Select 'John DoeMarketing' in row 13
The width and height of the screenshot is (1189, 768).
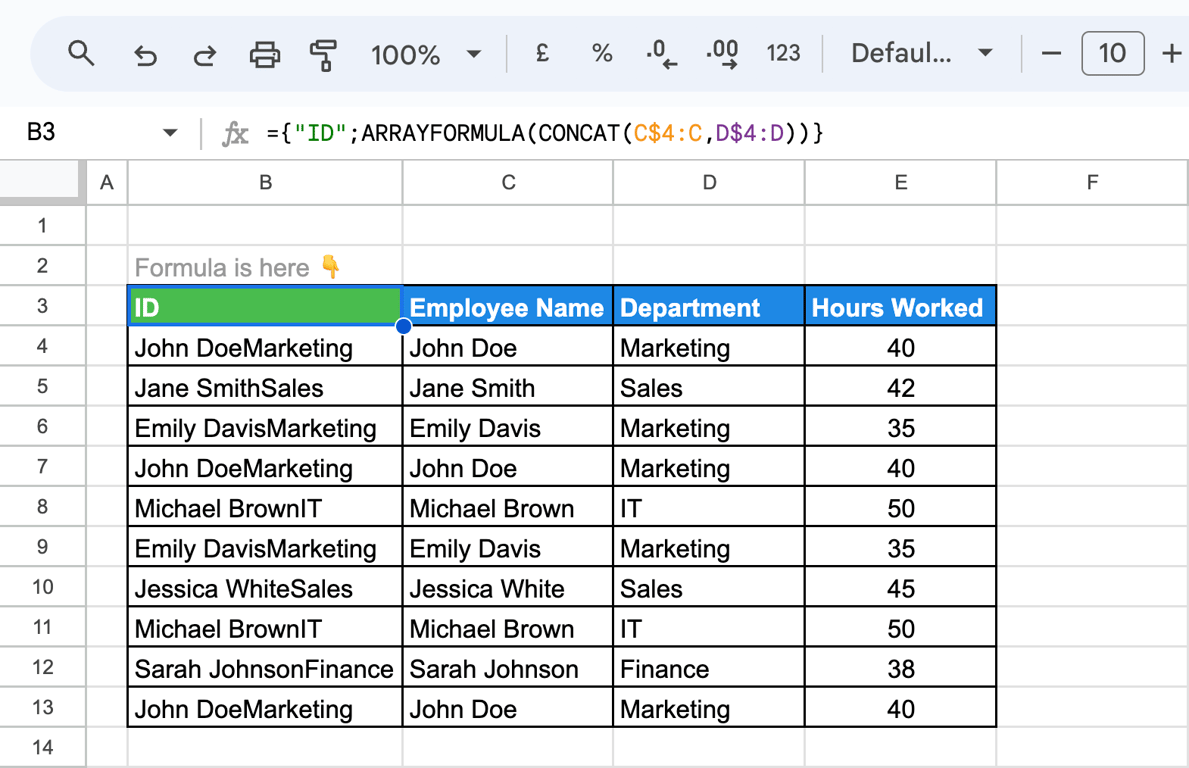pyautogui.click(x=265, y=708)
